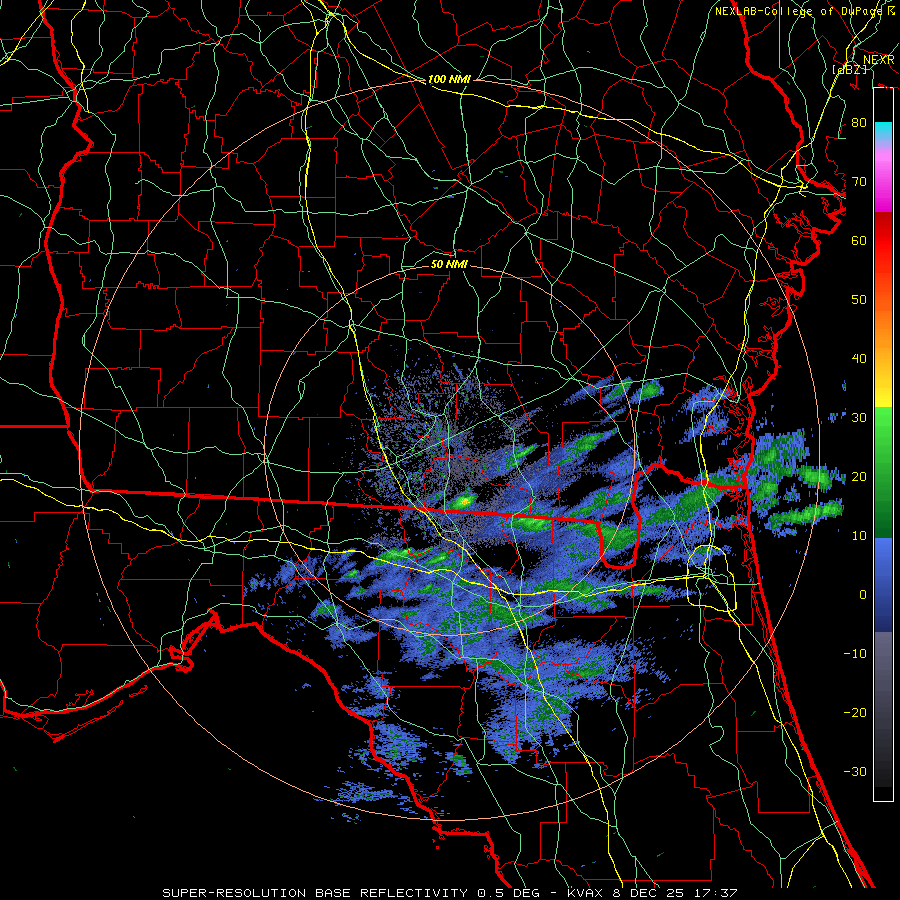Click the 0 value on dBZ scale

click(863, 595)
